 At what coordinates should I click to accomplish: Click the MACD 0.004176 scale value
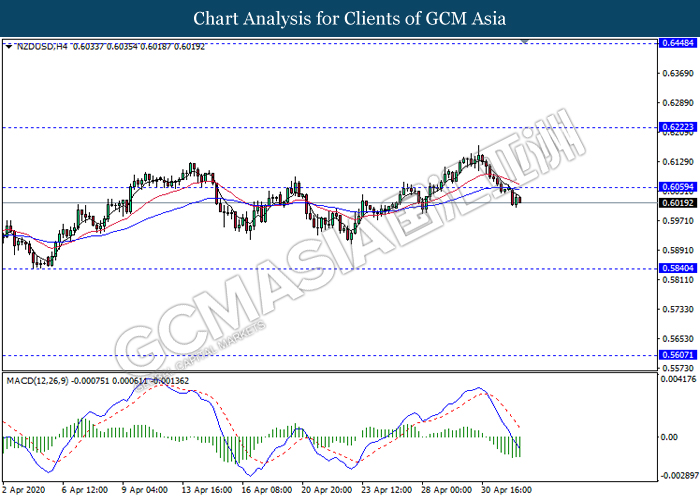click(679, 379)
